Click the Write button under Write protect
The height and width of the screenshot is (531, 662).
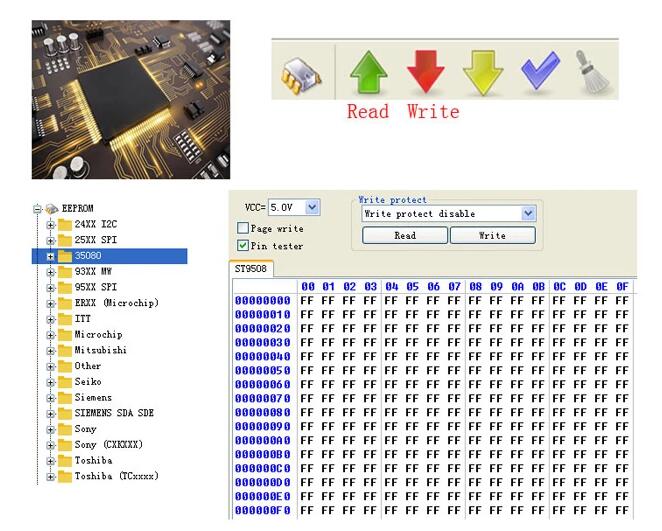tap(493, 236)
